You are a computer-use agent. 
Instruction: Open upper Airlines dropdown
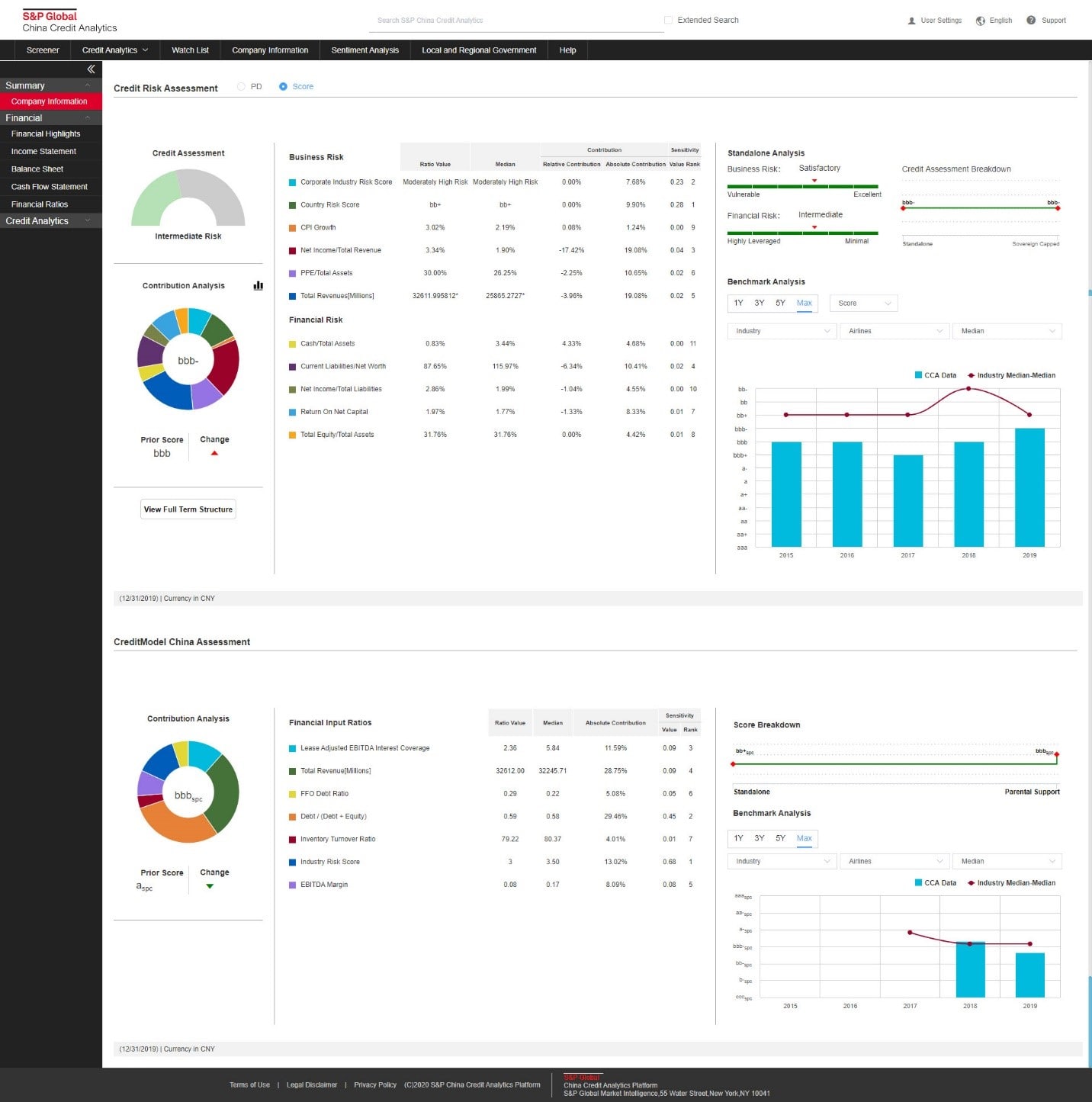click(x=895, y=331)
